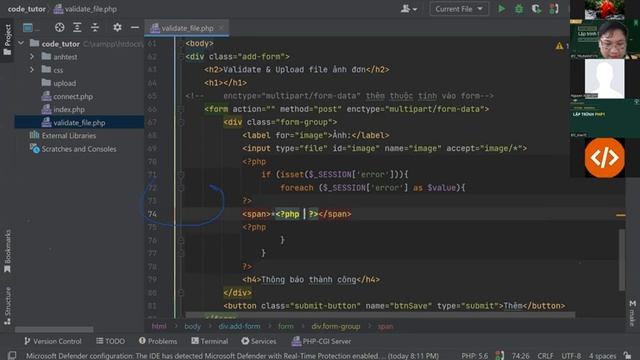Select External Libraries node
The width and height of the screenshot is (640, 360).
coord(69,136)
